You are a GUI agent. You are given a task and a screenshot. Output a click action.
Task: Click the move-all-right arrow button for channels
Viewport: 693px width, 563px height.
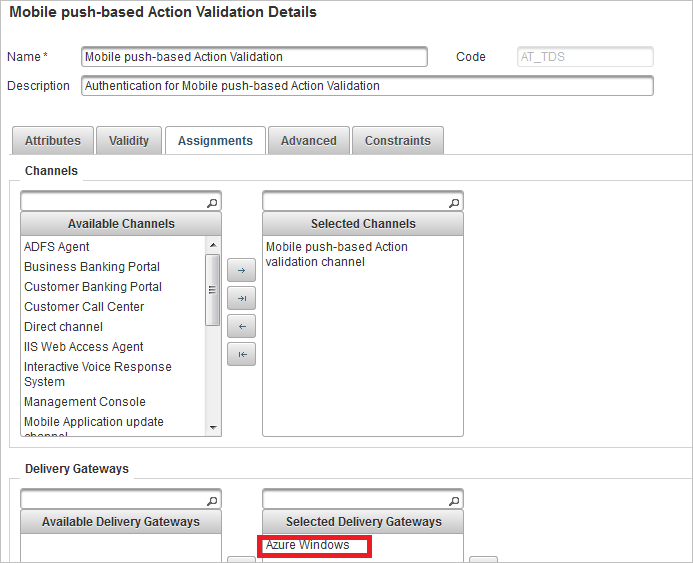[241, 298]
